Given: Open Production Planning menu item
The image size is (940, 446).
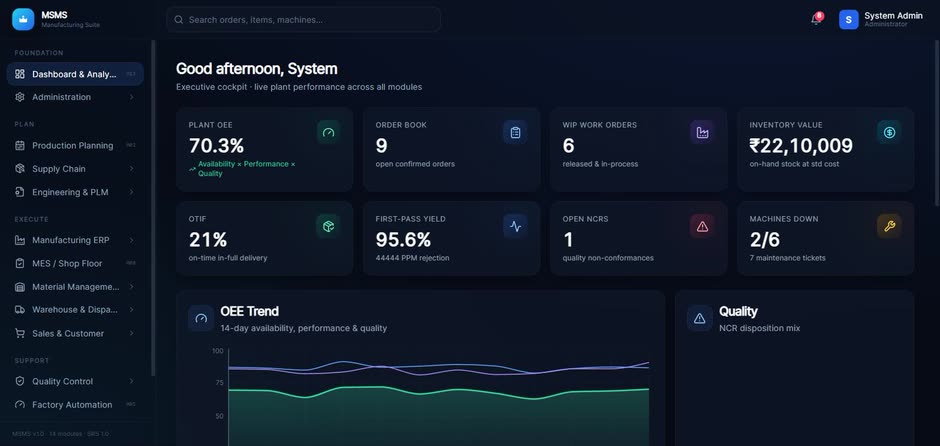Looking at the screenshot, I should pos(75,146).
